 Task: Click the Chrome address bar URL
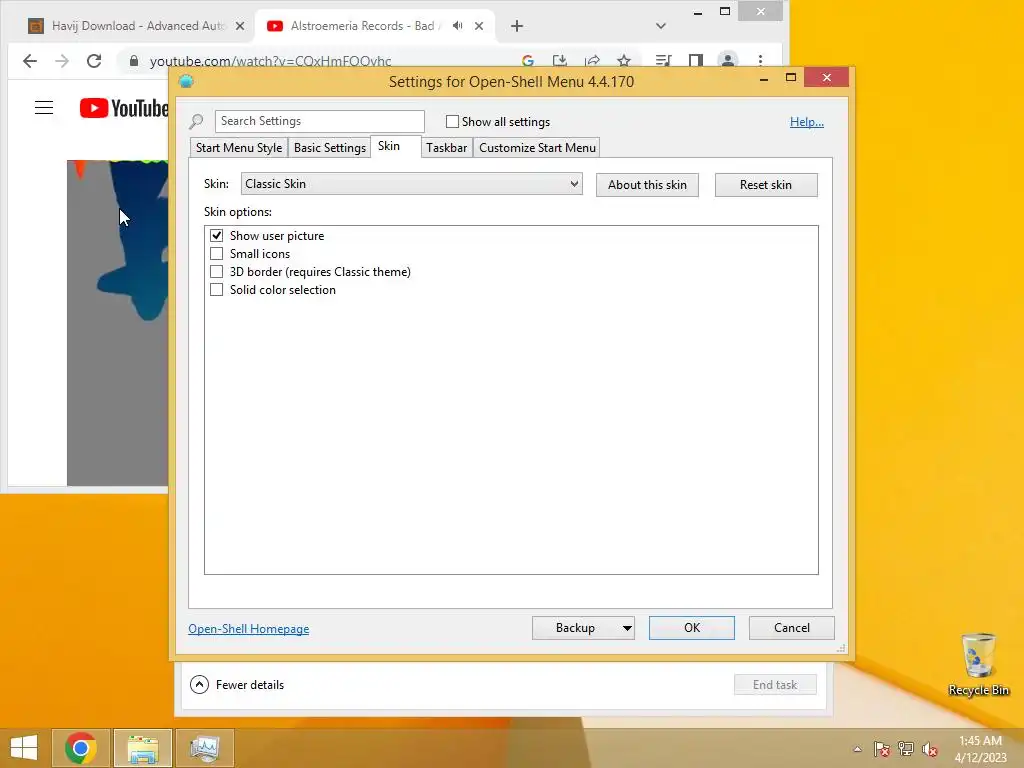coord(270,61)
